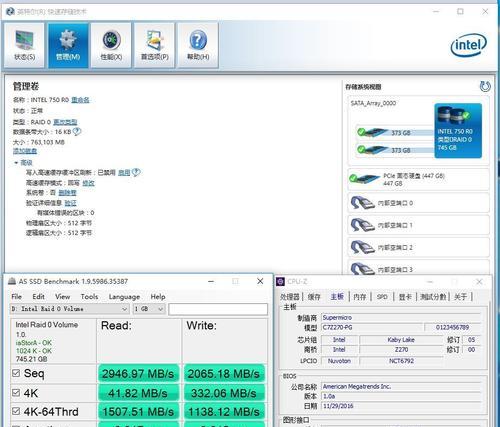Click the 重命名 rename link
500x427 pixels.
[x=80, y=100]
